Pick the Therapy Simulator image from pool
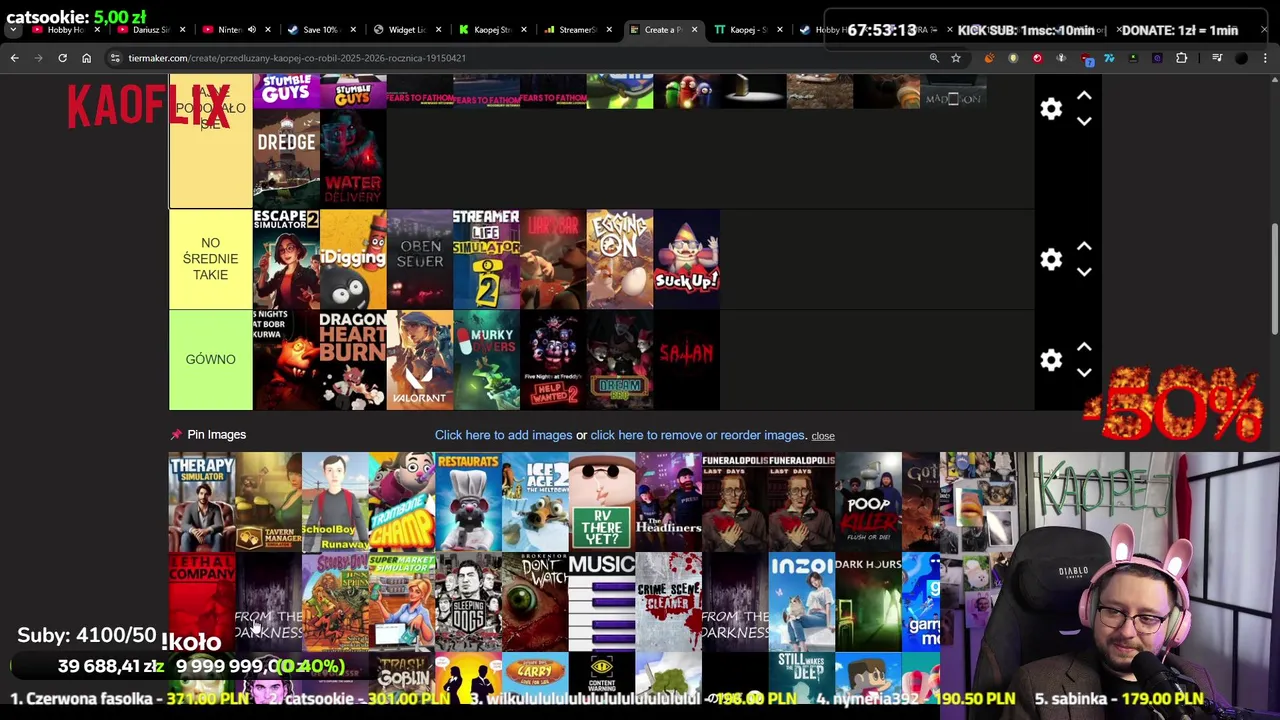 [202, 502]
